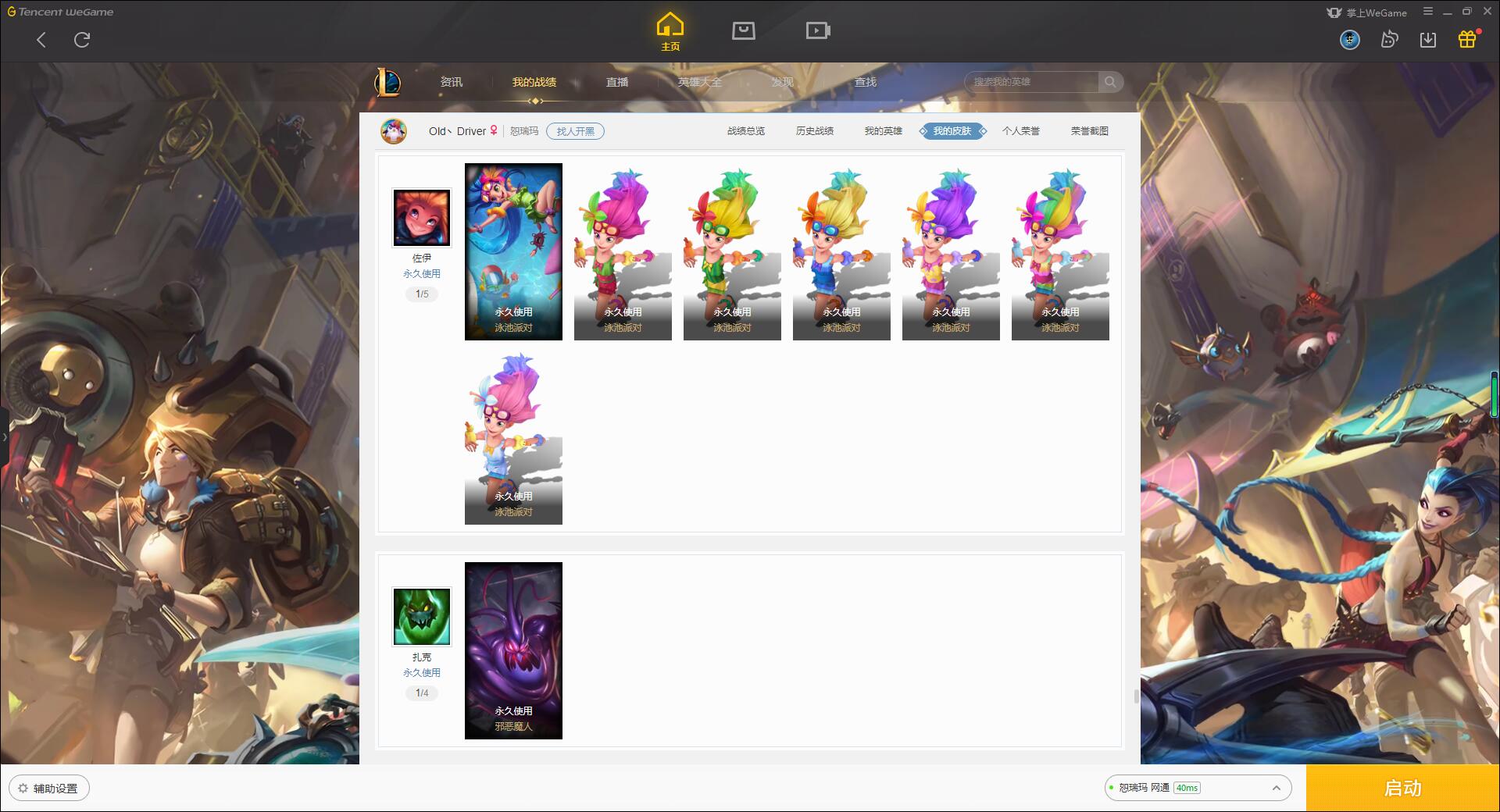
Task: Select the pink-hair green-outfit Zoe chroma
Action: pyautogui.click(x=623, y=251)
